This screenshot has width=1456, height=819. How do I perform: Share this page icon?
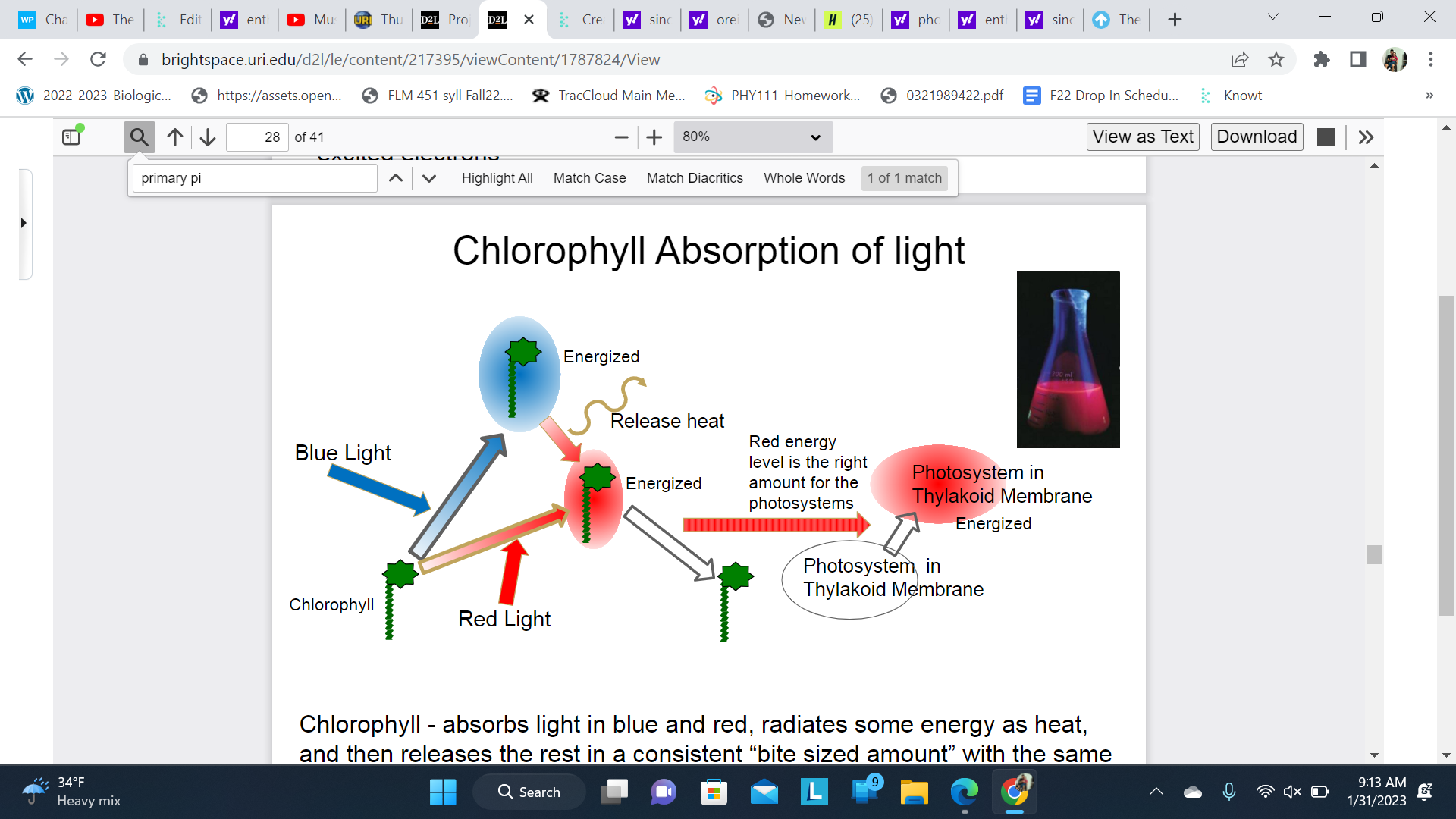point(1240,59)
